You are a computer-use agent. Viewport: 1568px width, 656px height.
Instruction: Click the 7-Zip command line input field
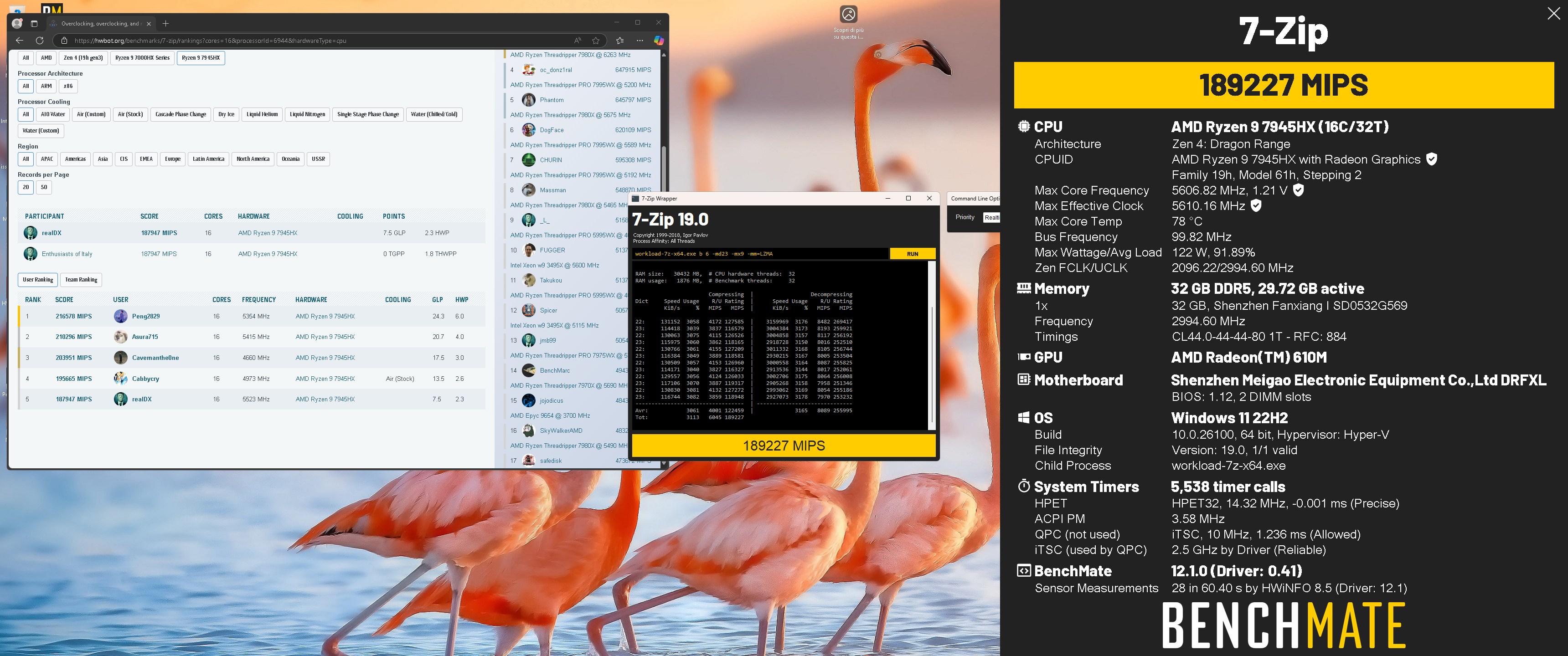761,254
